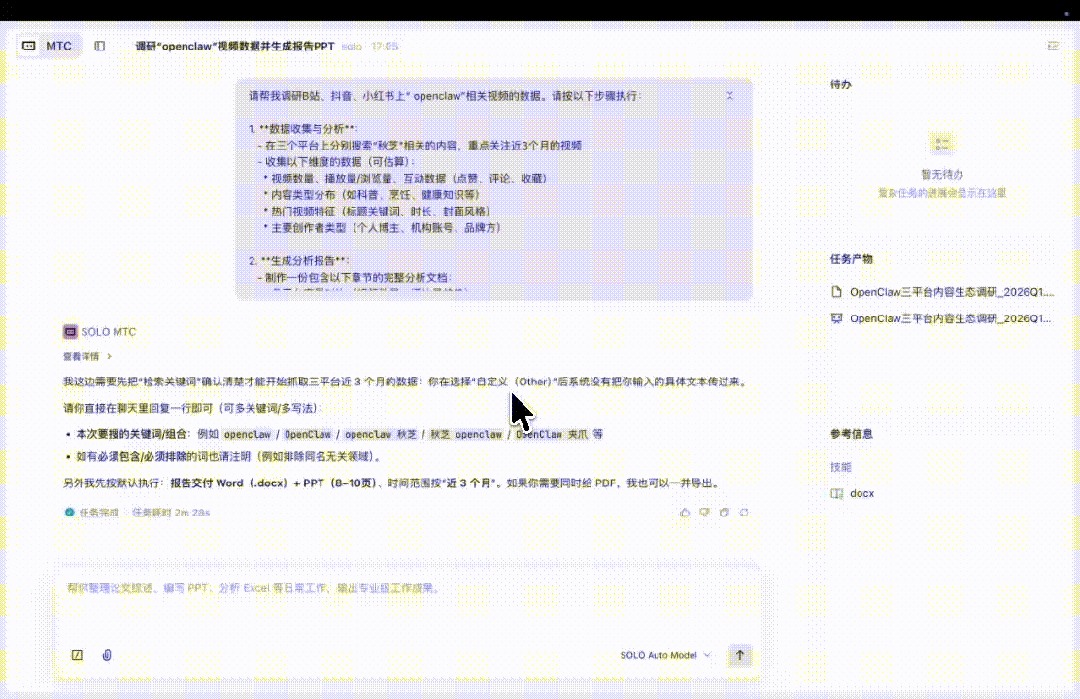The width and height of the screenshot is (1080, 699).
Task: Copy the assistant reply using copy icon
Action: (723, 512)
